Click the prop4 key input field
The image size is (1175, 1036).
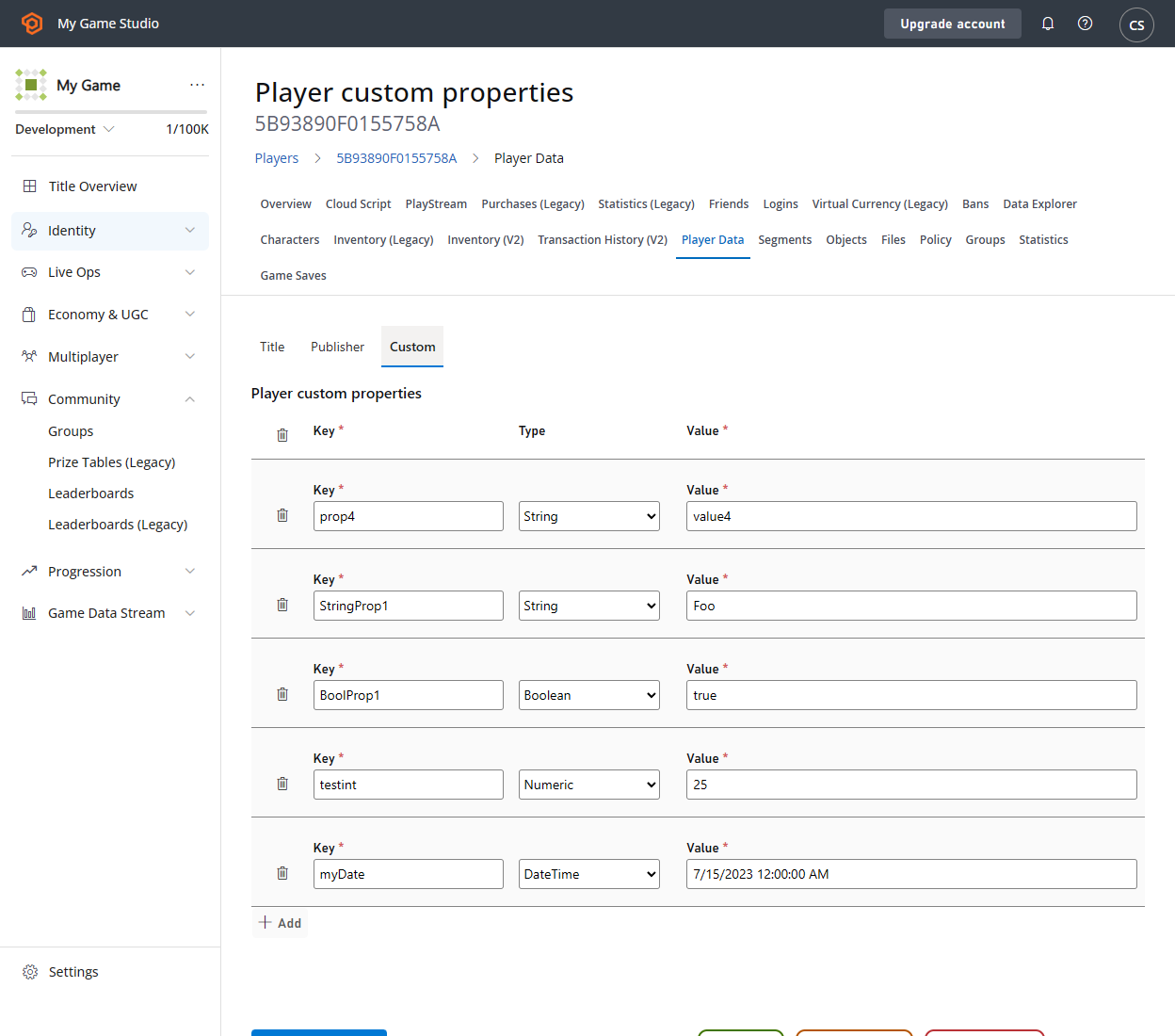point(409,516)
